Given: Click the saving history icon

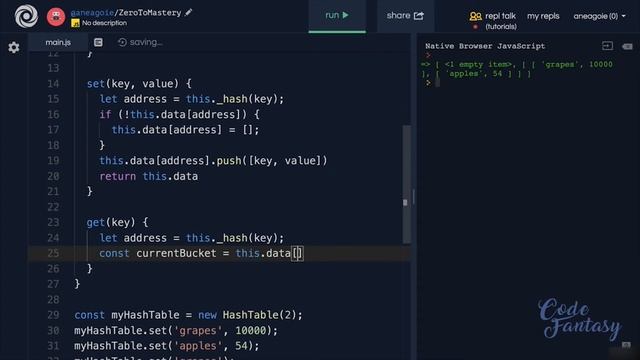Looking at the screenshot, I should pos(122,42).
